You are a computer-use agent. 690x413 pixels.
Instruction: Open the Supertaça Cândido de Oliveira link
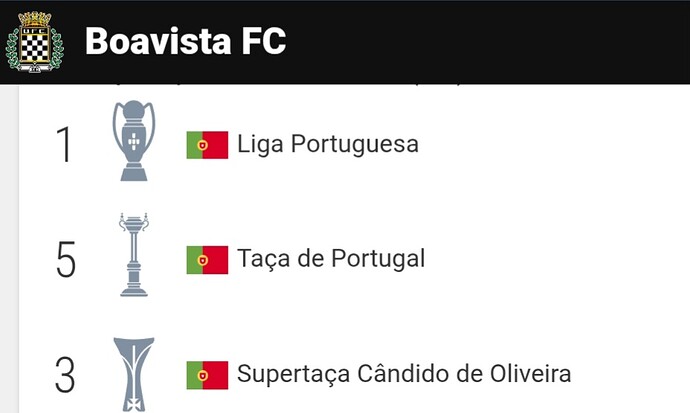click(404, 374)
